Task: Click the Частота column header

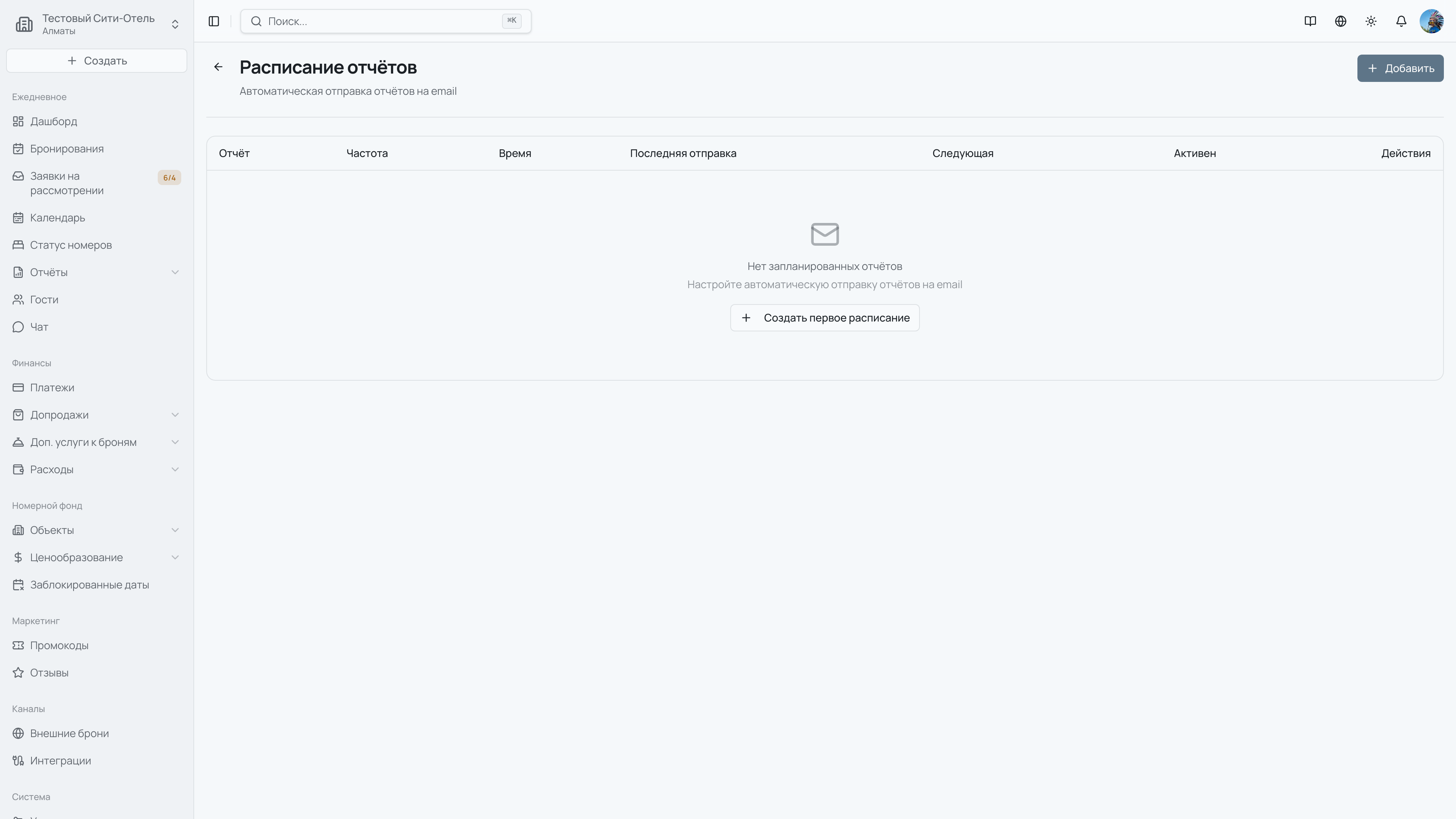Action: pyautogui.click(x=367, y=153)
